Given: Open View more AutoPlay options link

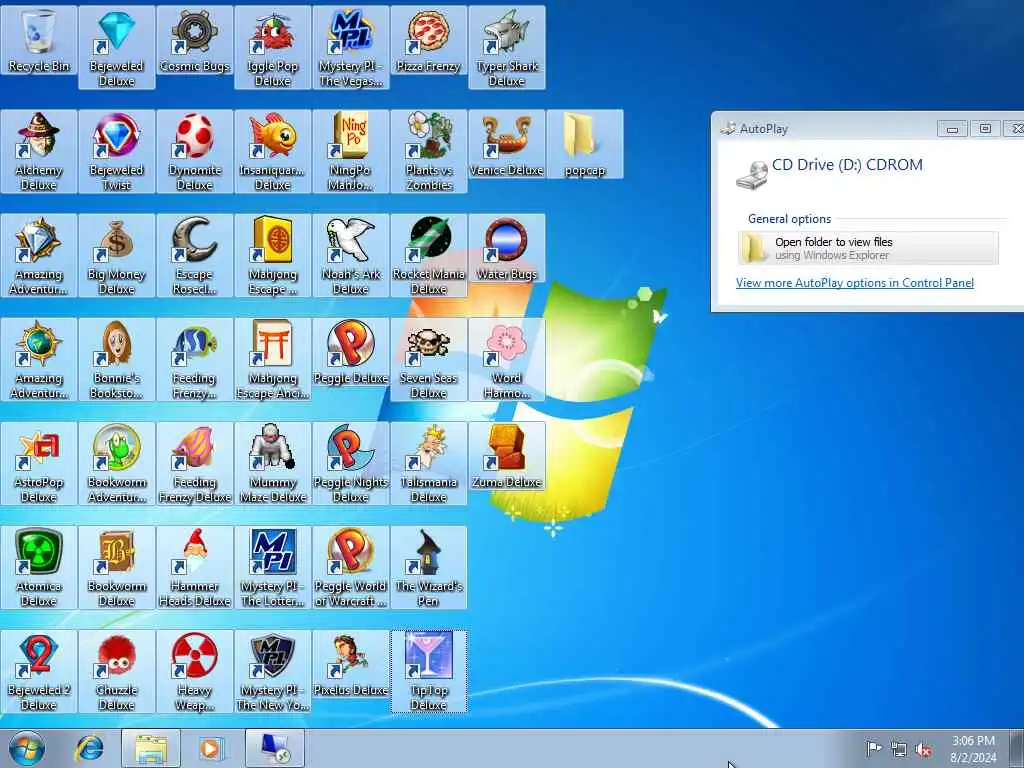Looking at the screenshot, I should pos(855,283).
